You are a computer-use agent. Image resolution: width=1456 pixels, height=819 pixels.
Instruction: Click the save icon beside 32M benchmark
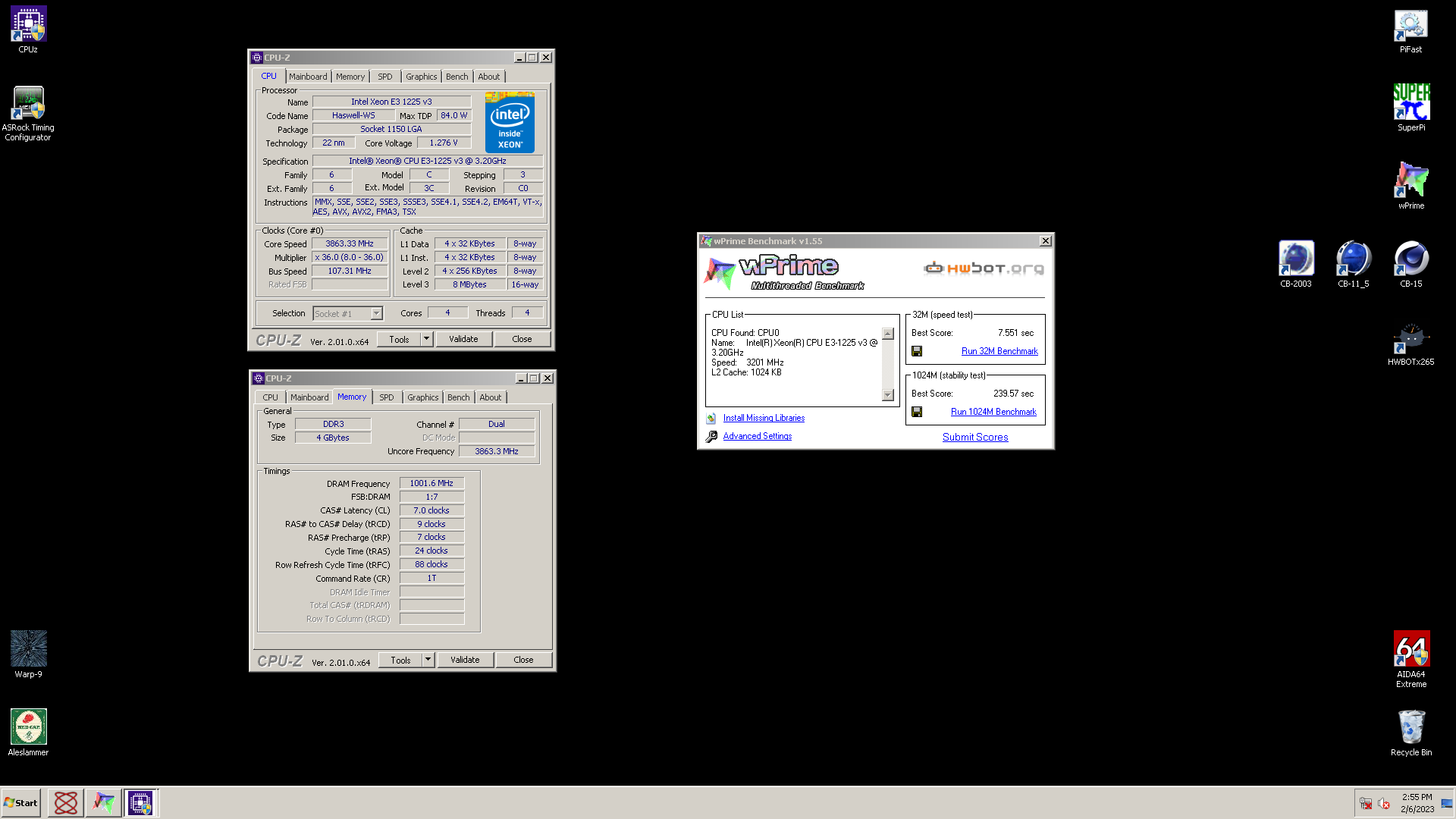917,351
